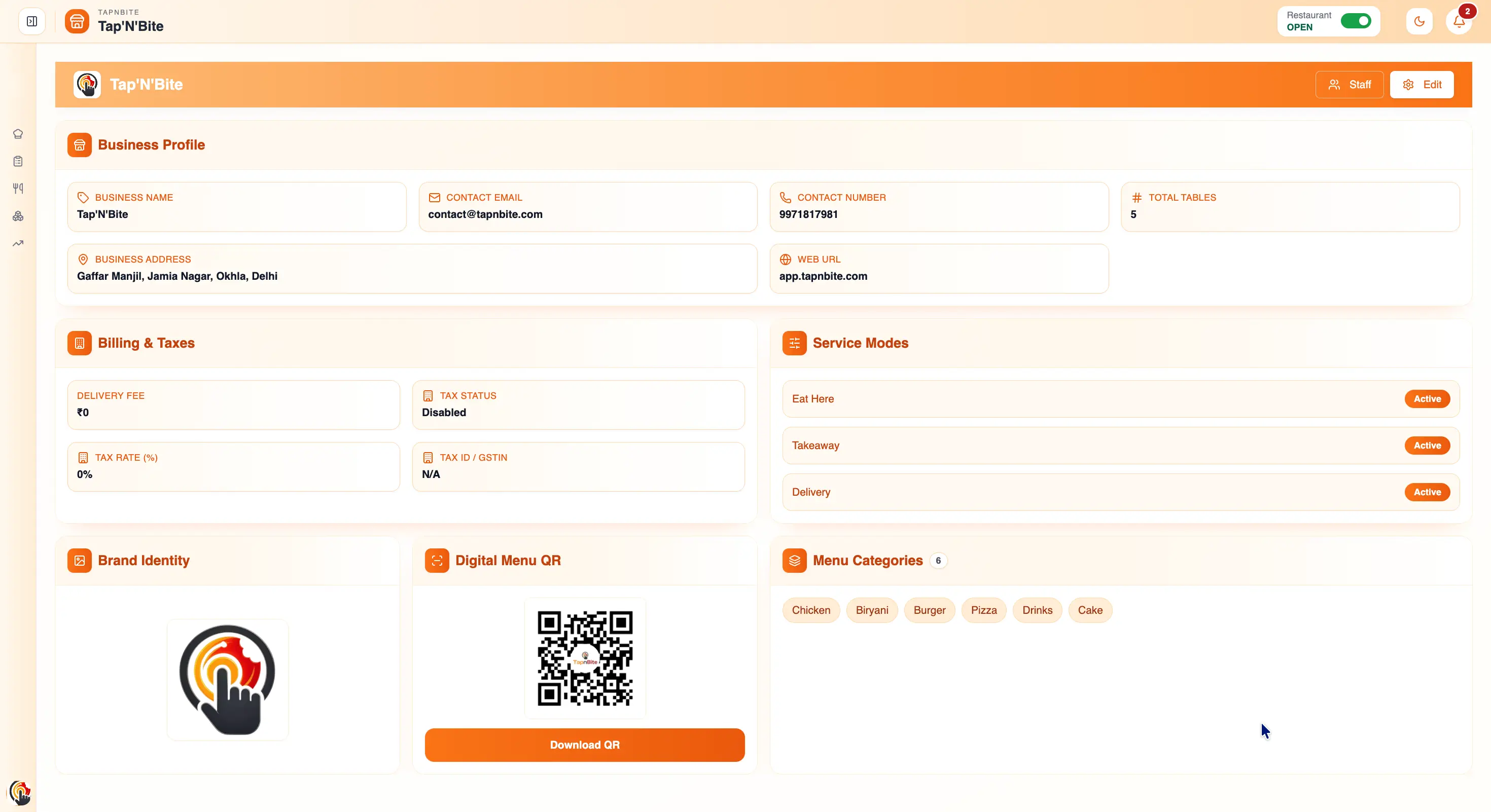
Task: Click the Tax Rate value 0%
Action: point(85,474)
